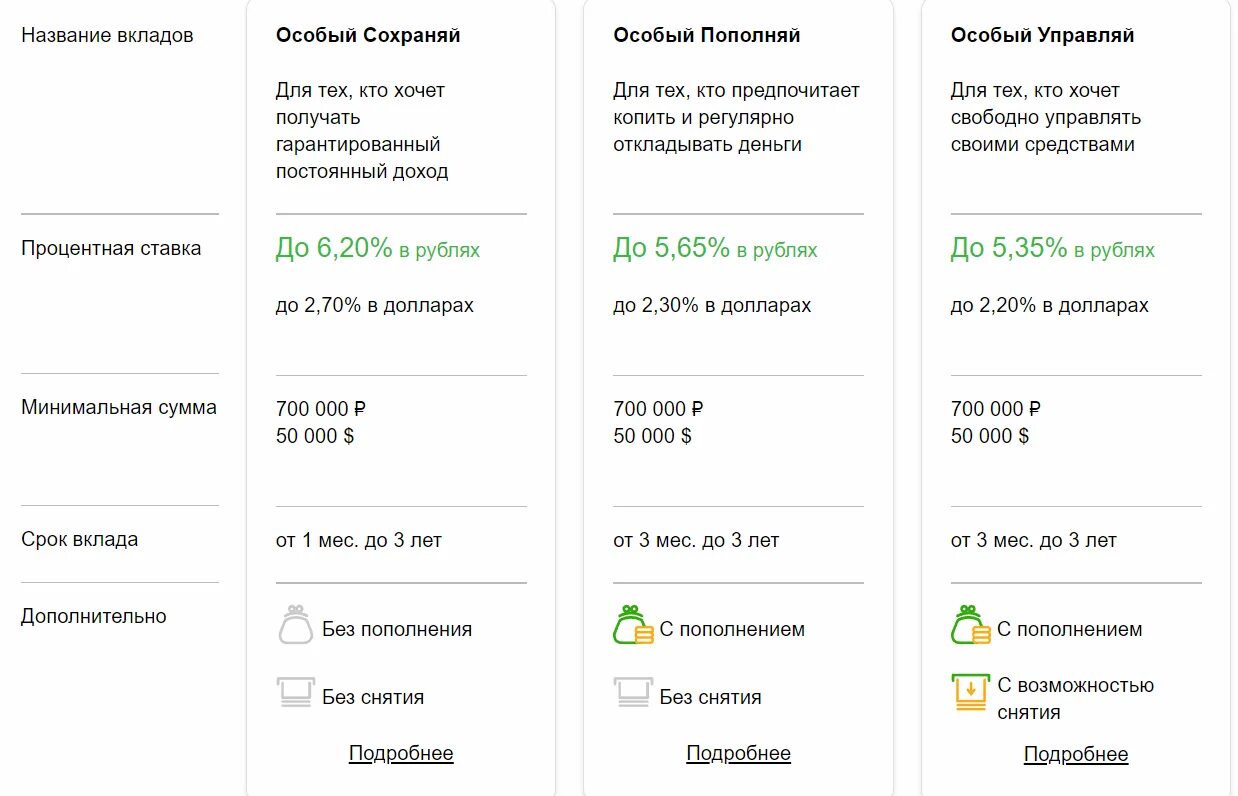The image size is (1238, 796).
Task: Open Подробнее link under Особый Управляй
Action: click(x=1076, y=754)
